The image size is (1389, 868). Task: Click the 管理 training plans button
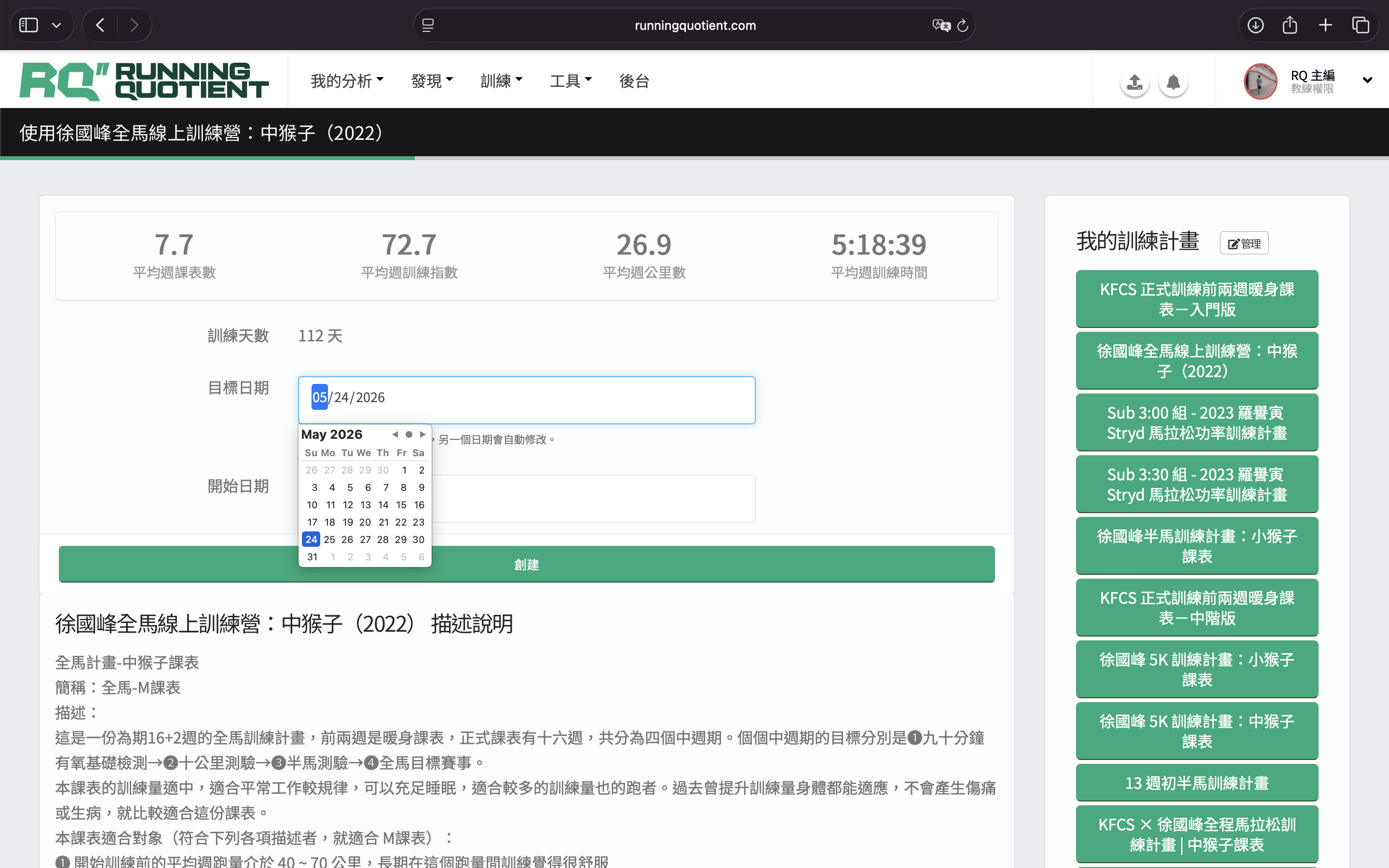point(1244,244)
